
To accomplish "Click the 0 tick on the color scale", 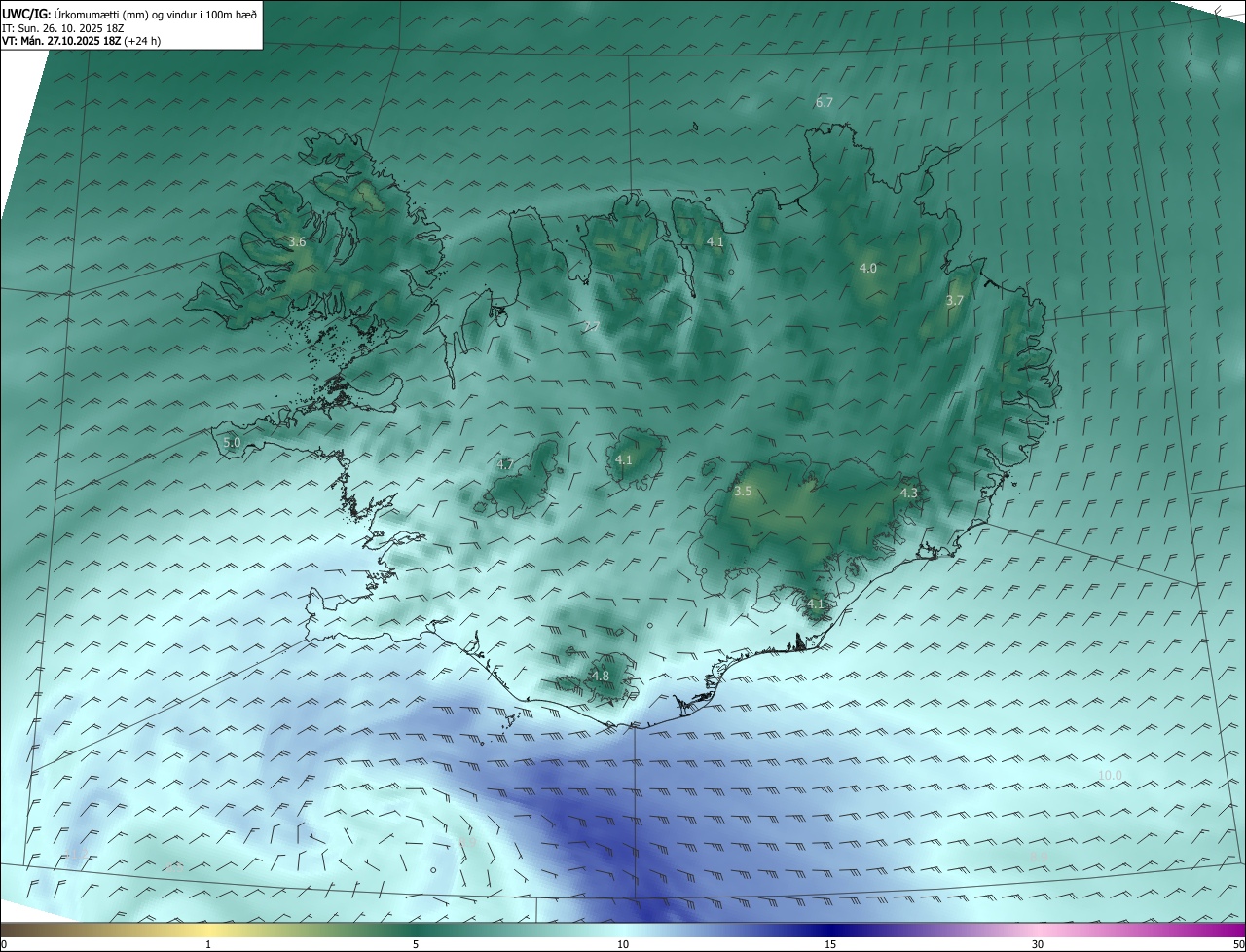I will click(x=4, y=944).
